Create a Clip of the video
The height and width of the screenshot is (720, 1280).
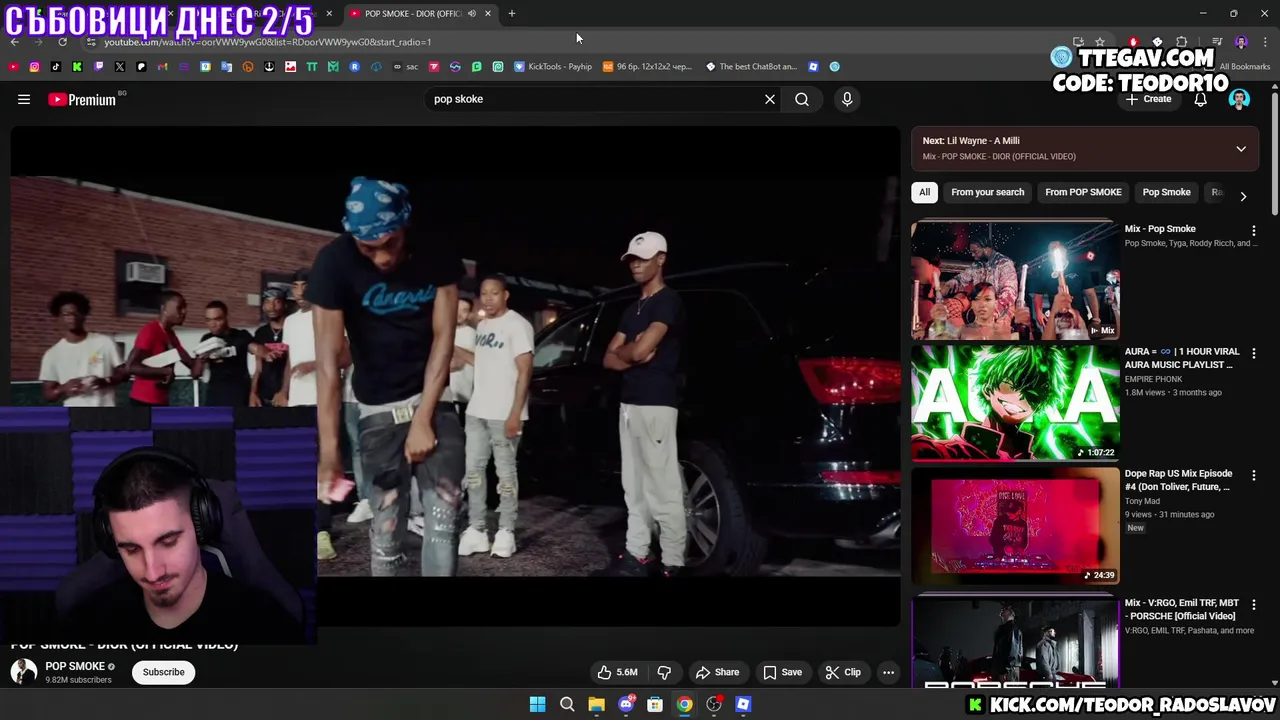(843, 672)
